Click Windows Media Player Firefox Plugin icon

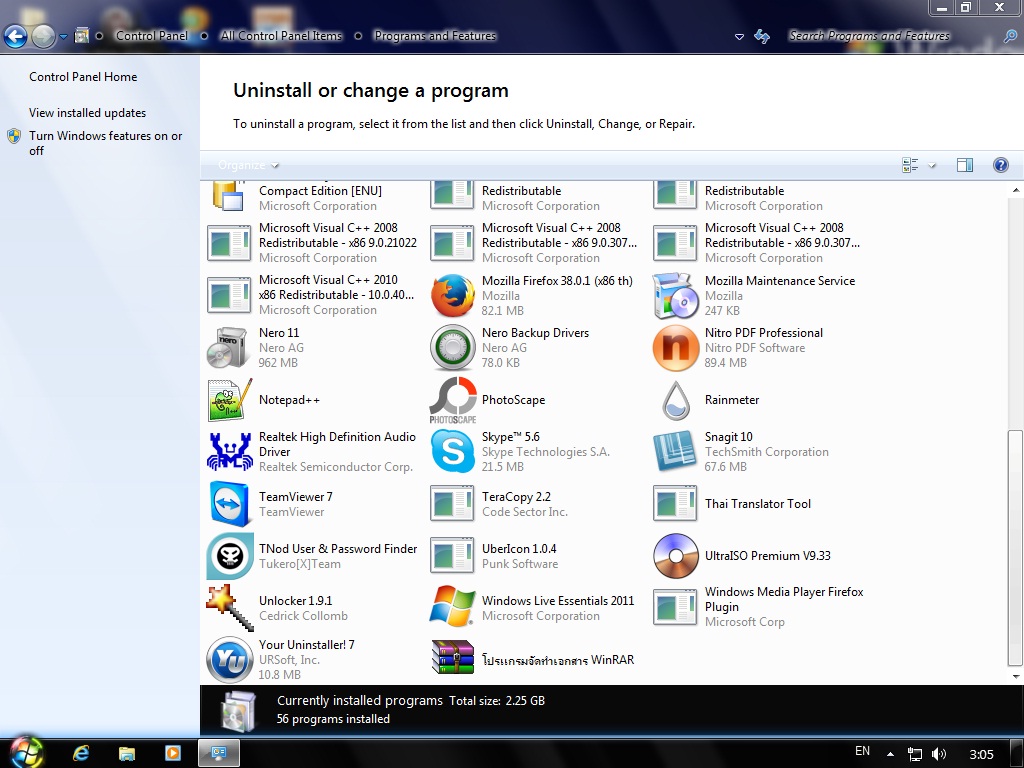(x=675, y=607)
